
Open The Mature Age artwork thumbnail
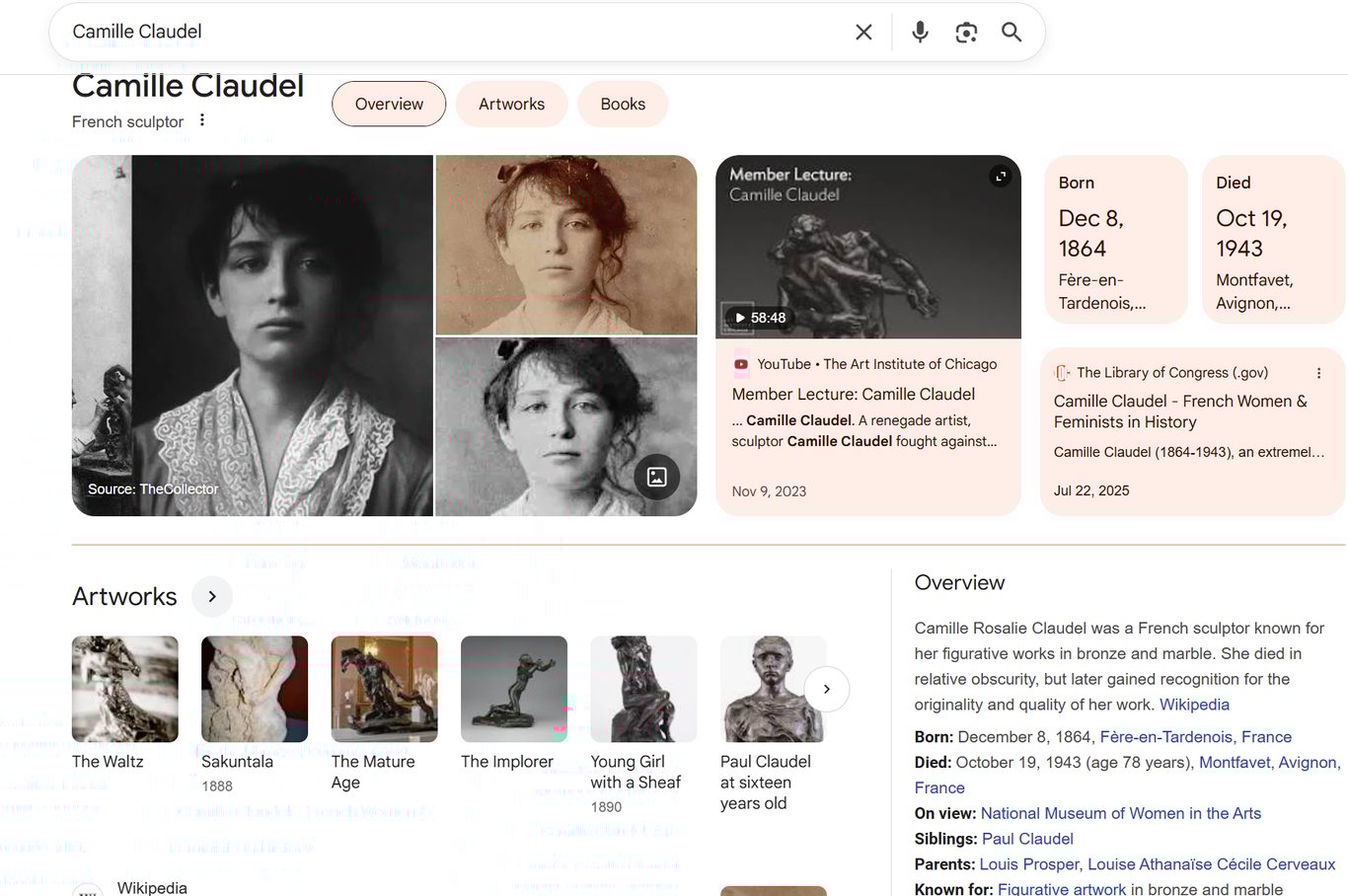[385, 689]
